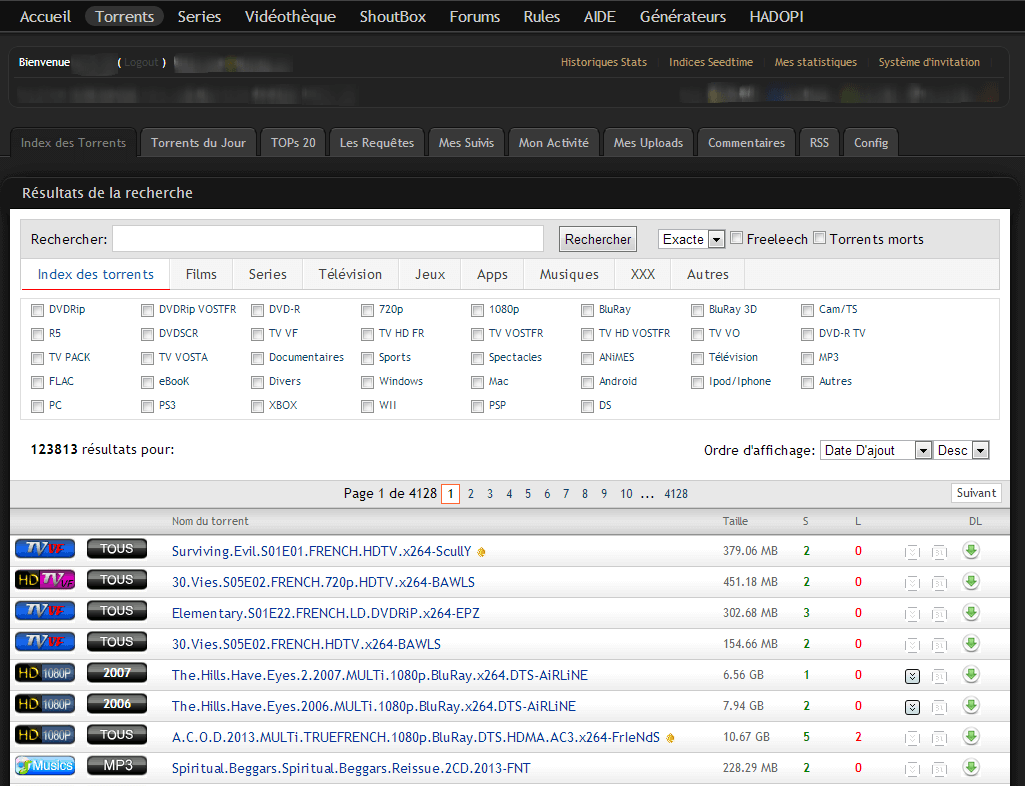This screenshot has width=1025, height=786.
Task: Download the Surviving.Evil.S01E01 torrent via green arrow
Action: click(x=971, y=551)
